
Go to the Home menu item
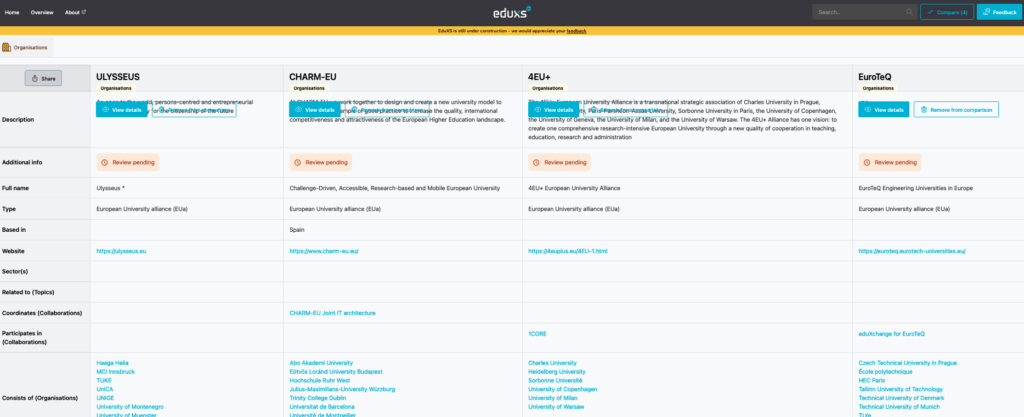click(x=12, y=12)
